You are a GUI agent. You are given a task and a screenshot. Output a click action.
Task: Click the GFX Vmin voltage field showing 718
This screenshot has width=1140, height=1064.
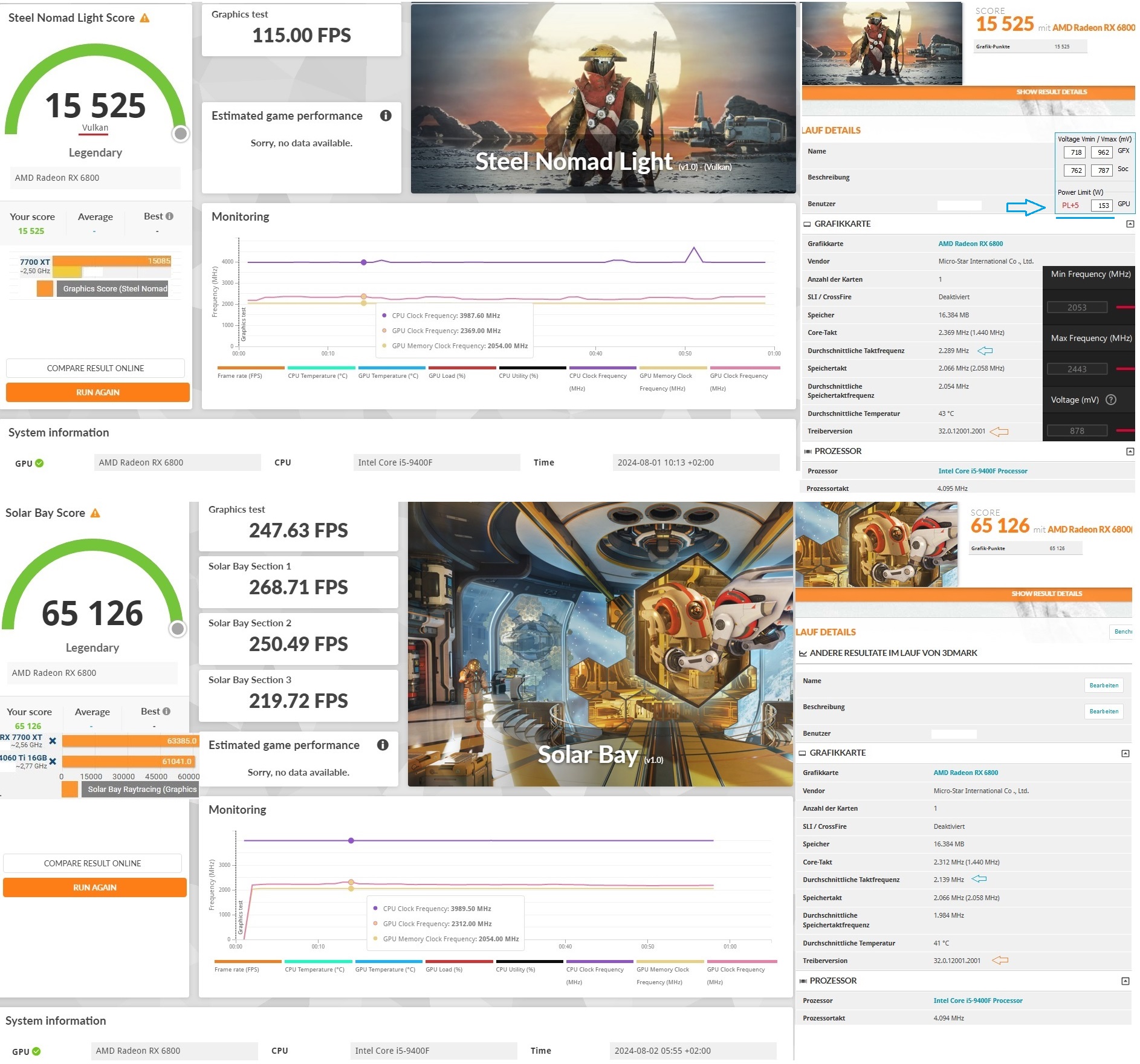coord(1075,152)
